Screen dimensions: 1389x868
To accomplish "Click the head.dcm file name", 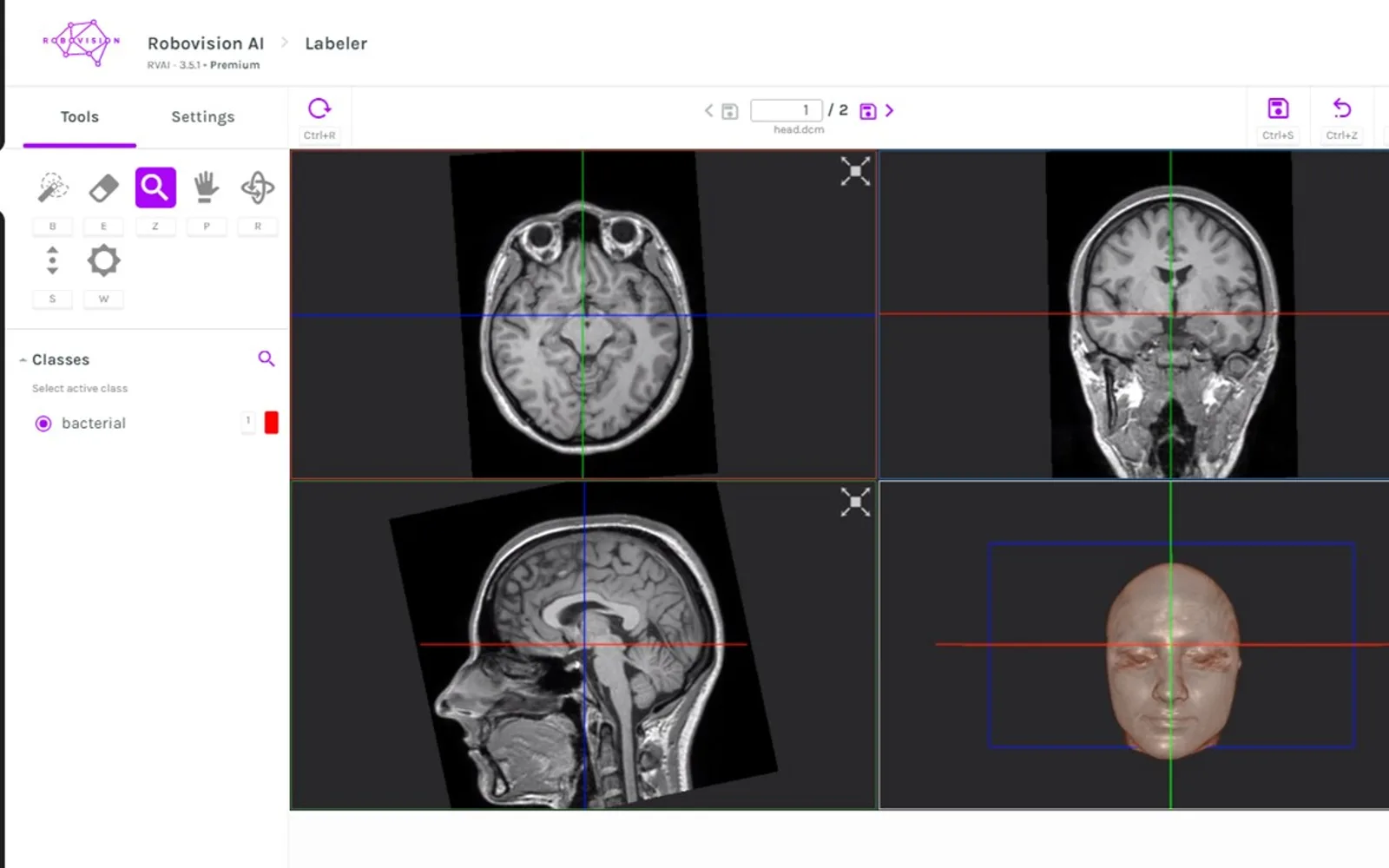I will coord(799,129).
